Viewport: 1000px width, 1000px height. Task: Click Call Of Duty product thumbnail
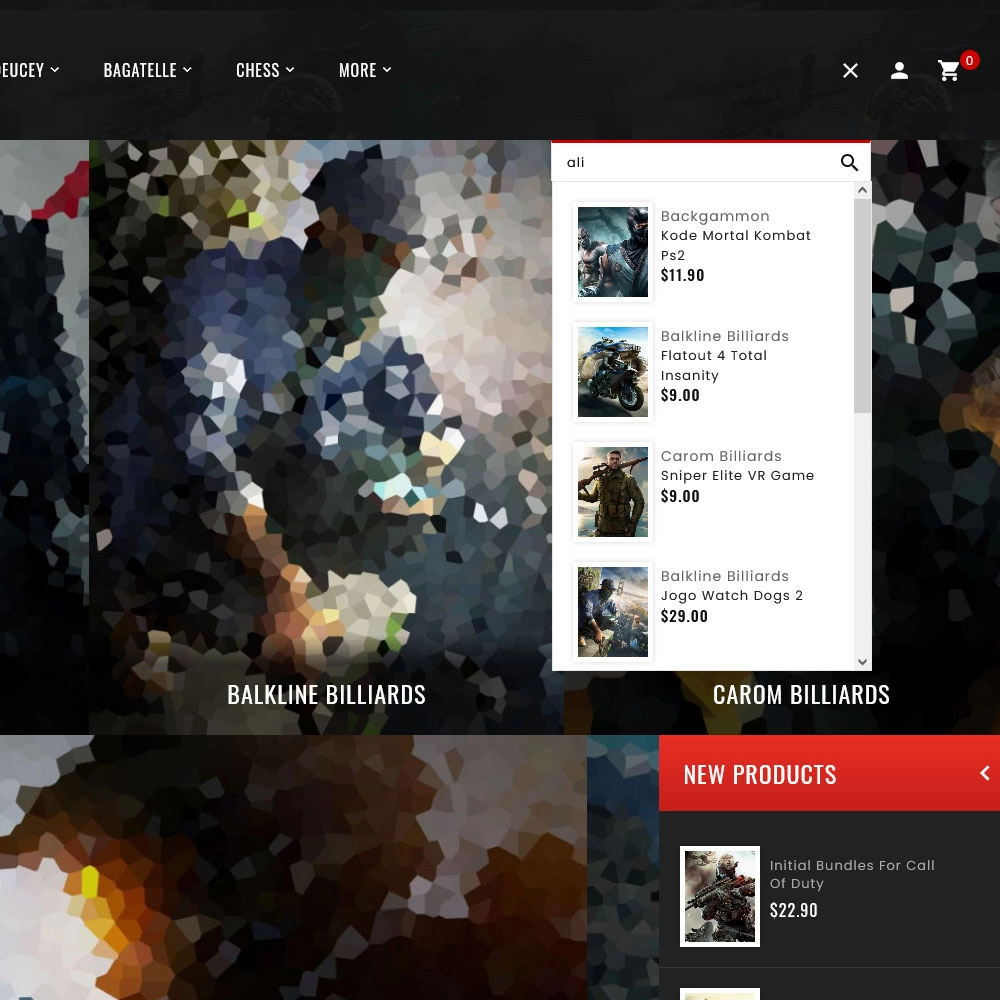[720, 896]
